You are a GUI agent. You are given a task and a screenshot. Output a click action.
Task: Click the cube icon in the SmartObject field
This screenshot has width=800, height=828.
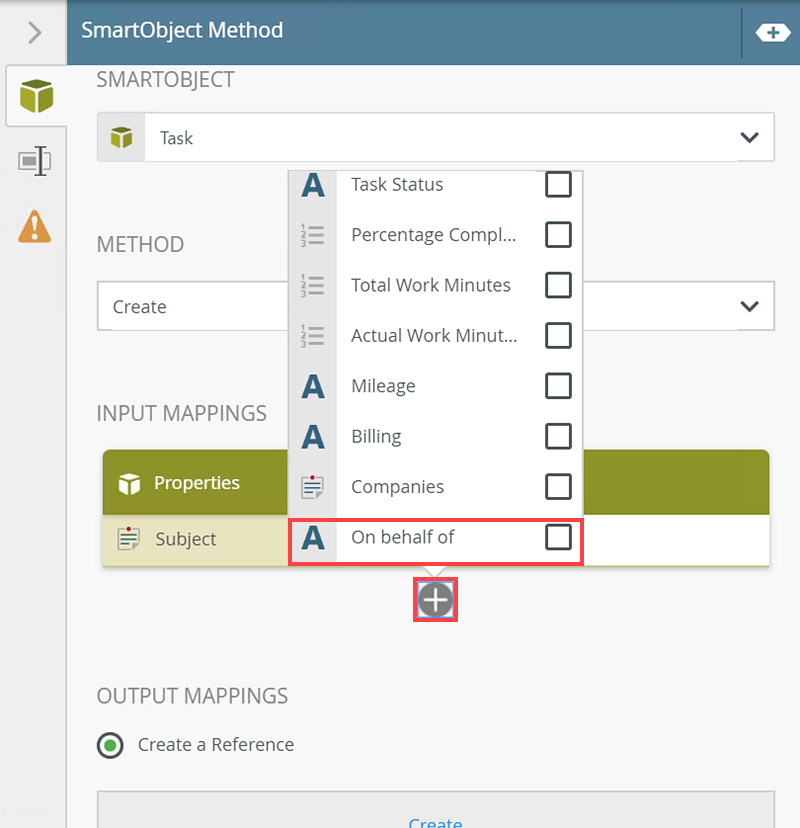click(x=122, y=138)
